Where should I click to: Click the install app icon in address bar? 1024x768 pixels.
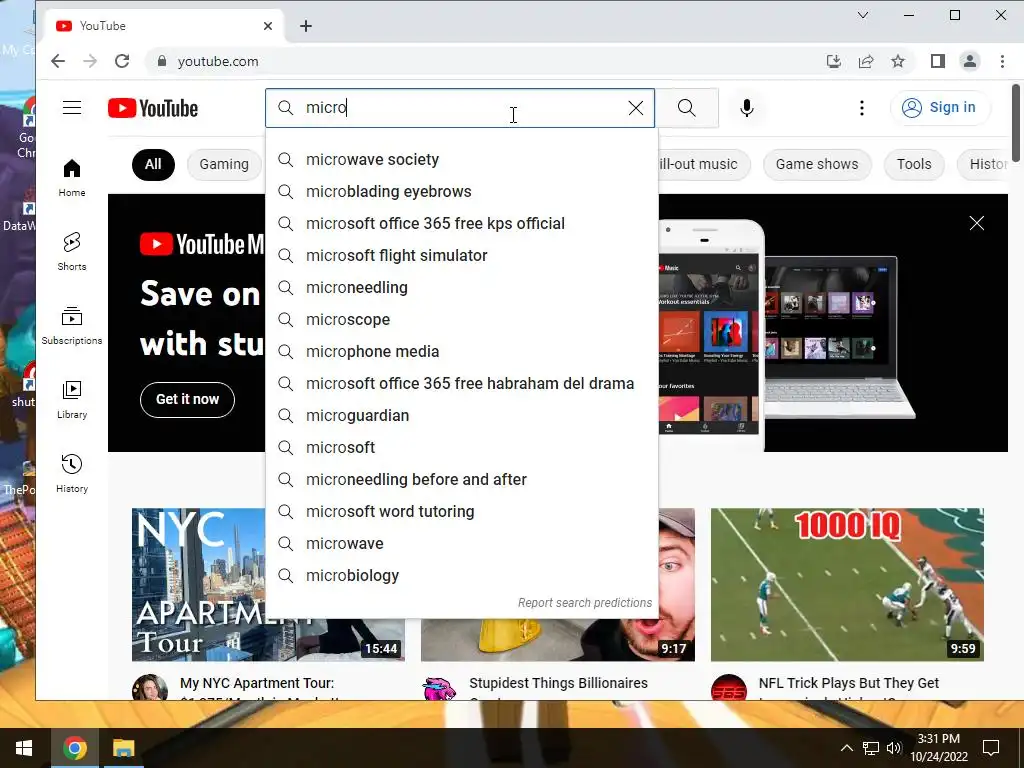click(x=833, y=61)
